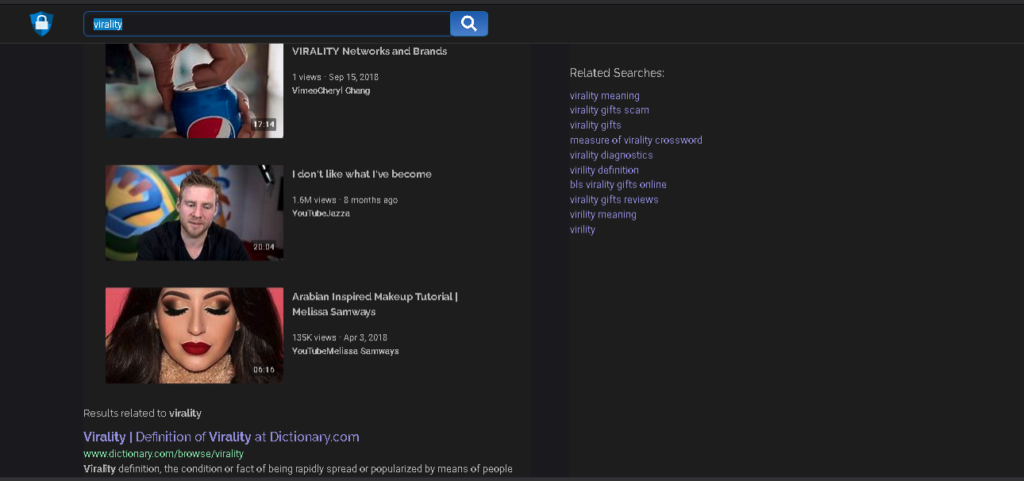
Task: Click '1 views · Sep 15, 2018' text
Action: [x=335, y=77]
